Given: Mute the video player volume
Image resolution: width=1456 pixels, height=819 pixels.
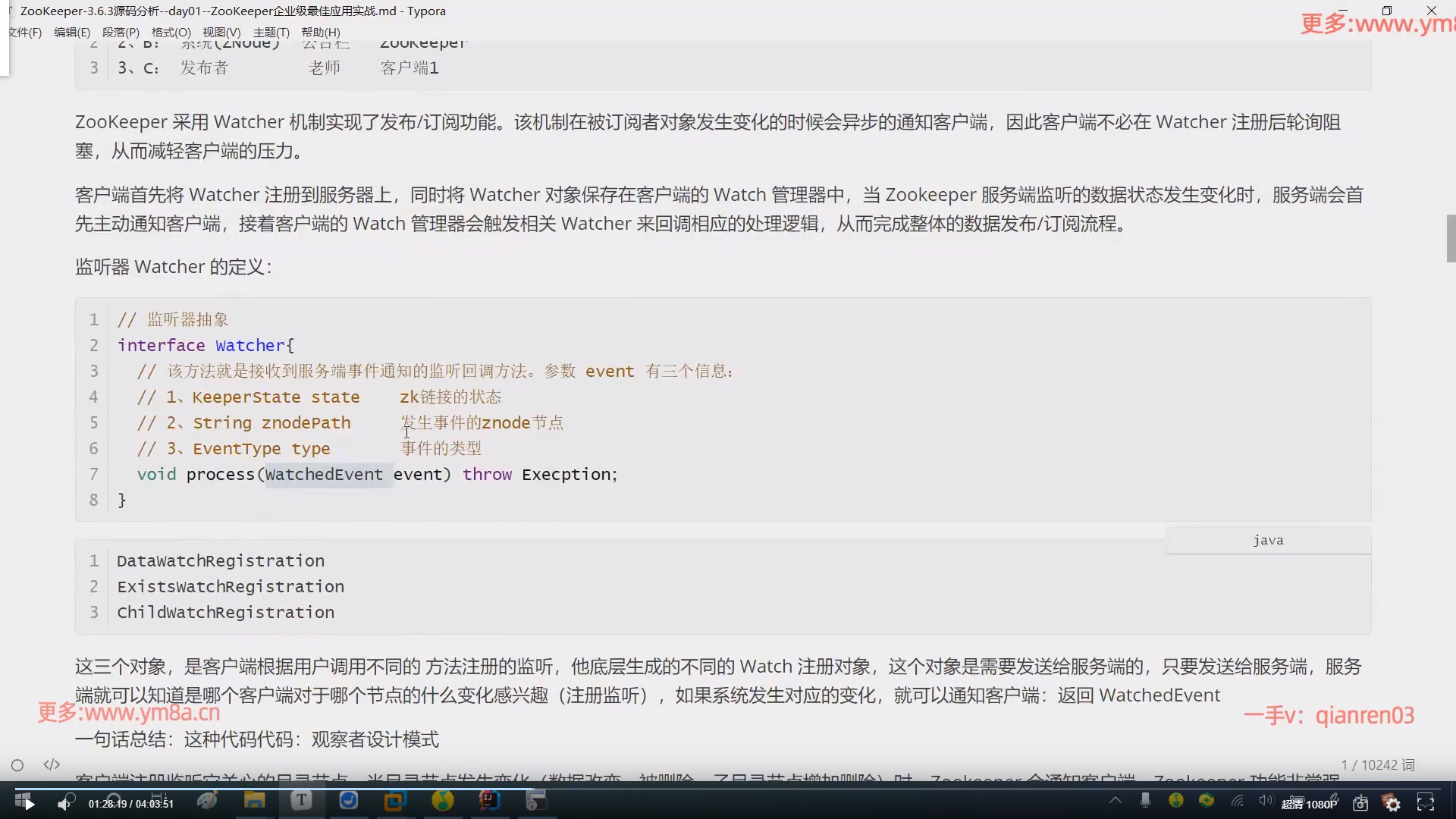Looking at the screenshot, I should click(x=64, y=804).
